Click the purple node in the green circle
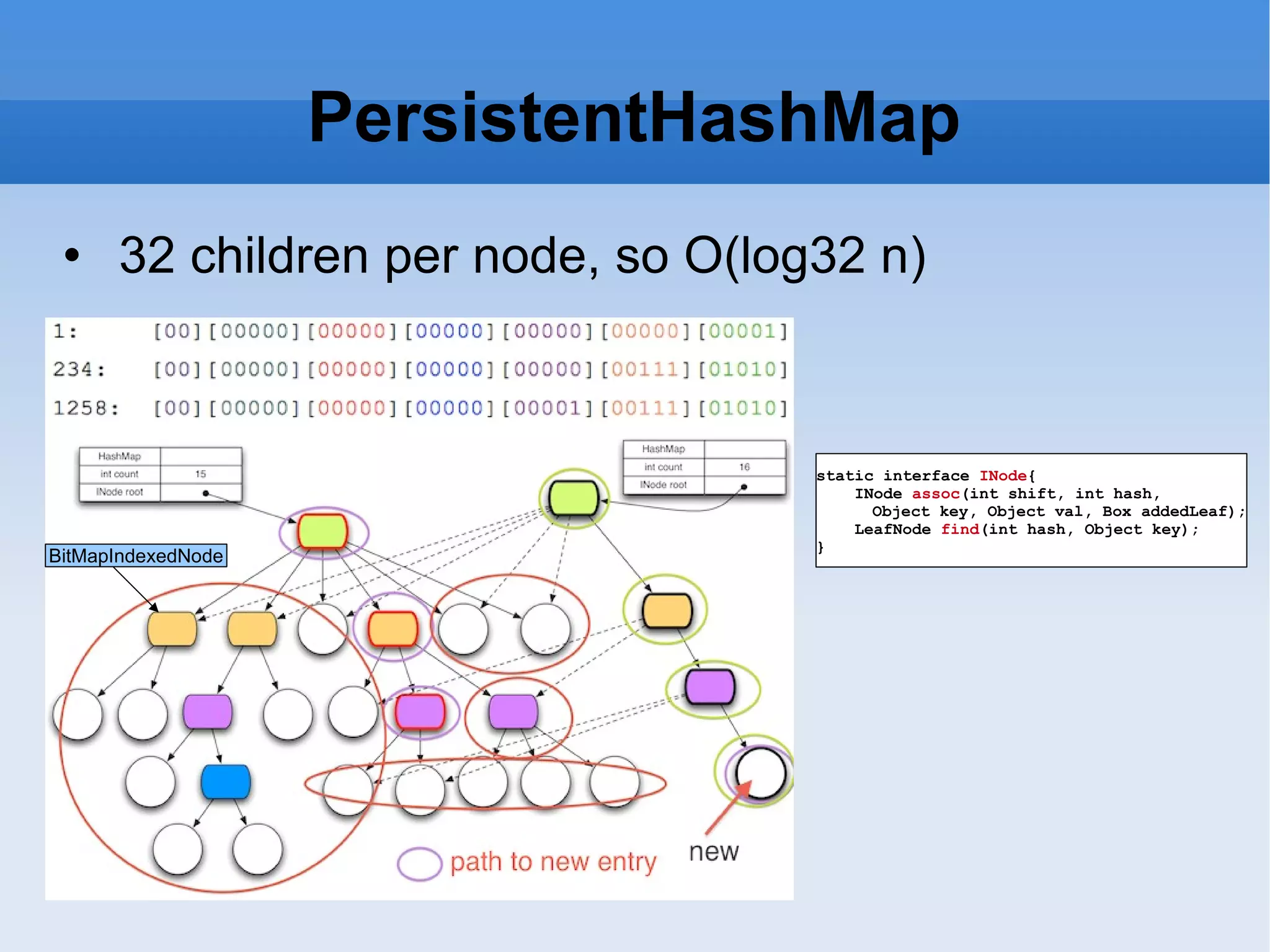Screen dimensions: 1270x952 click(710, 687)
